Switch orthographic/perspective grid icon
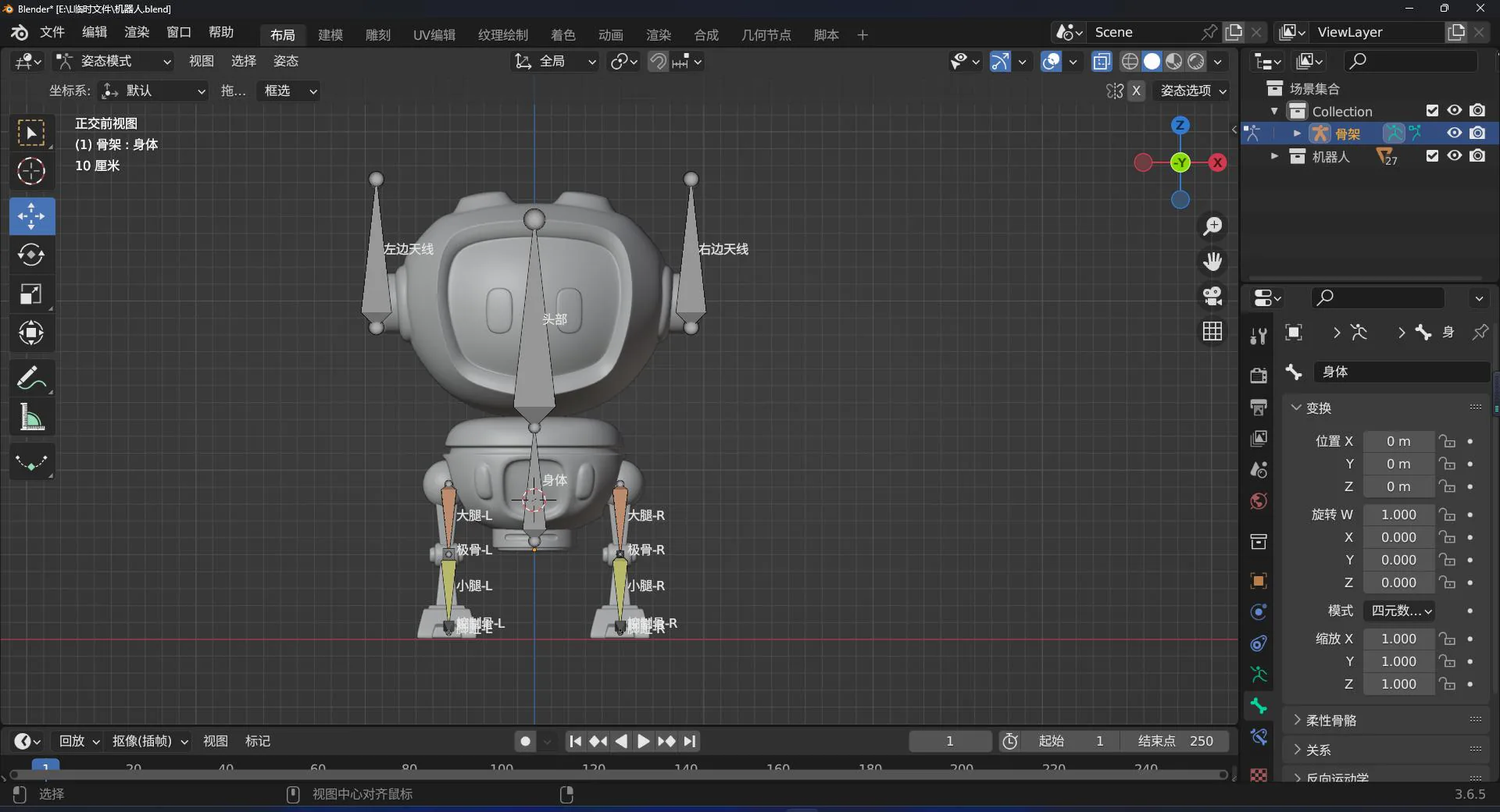The height and width of the screenshot is (812, 1500). coord(1212,331)
